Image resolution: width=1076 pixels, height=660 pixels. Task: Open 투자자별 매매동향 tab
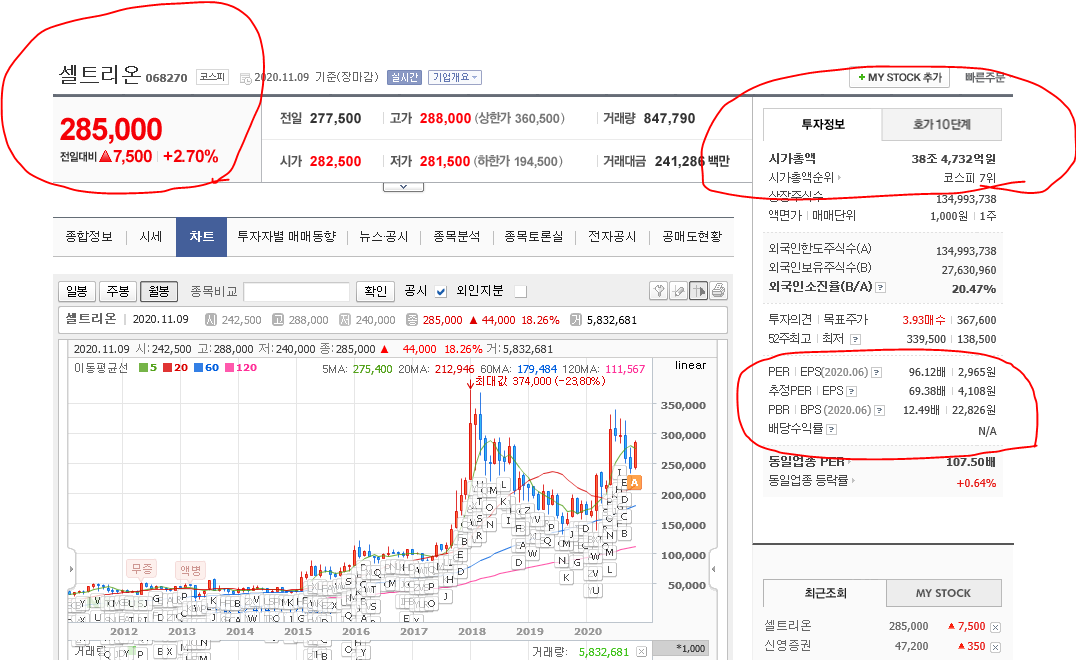[287, 237]
